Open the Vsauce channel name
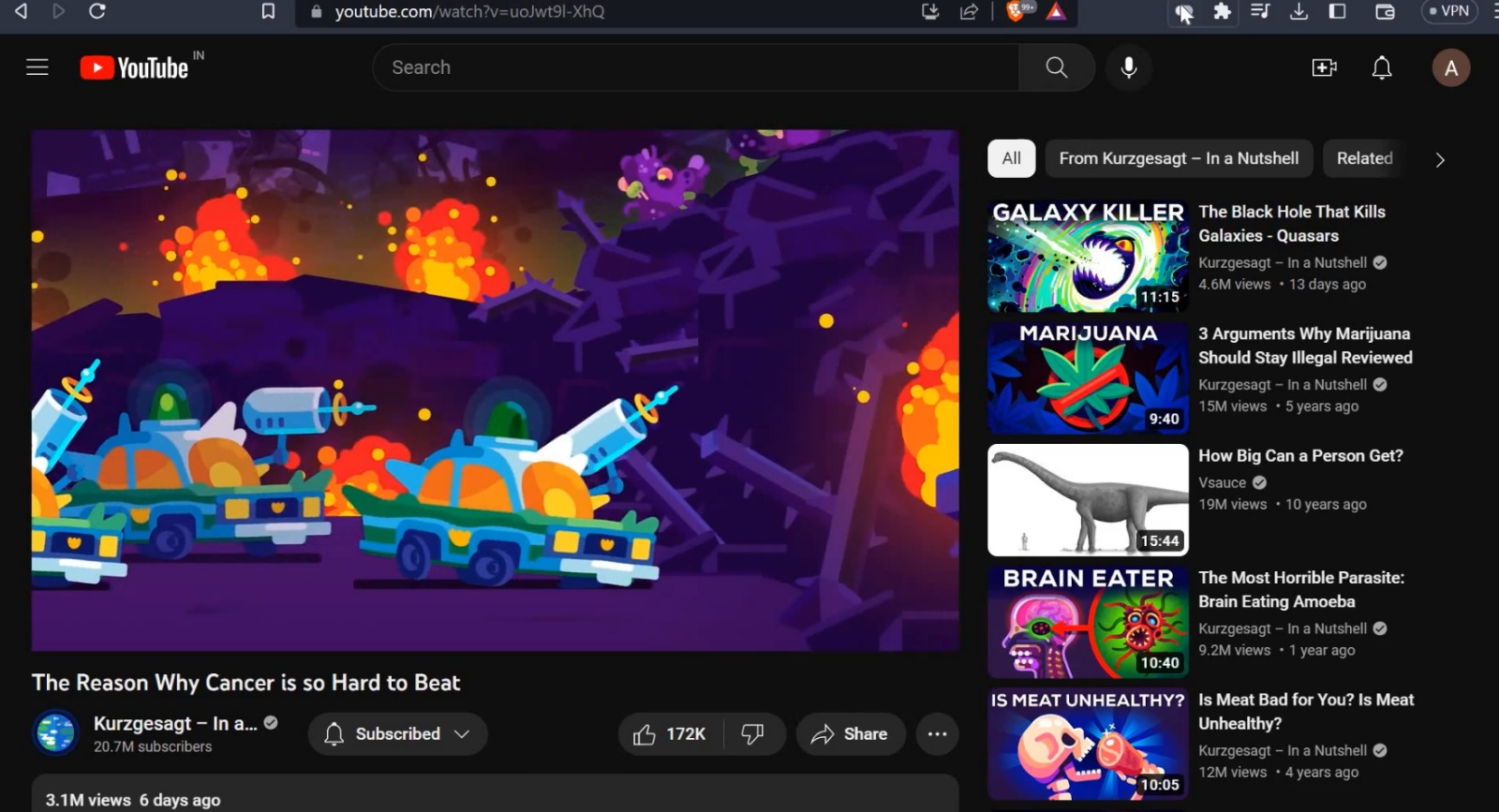 click(1223, 483)
